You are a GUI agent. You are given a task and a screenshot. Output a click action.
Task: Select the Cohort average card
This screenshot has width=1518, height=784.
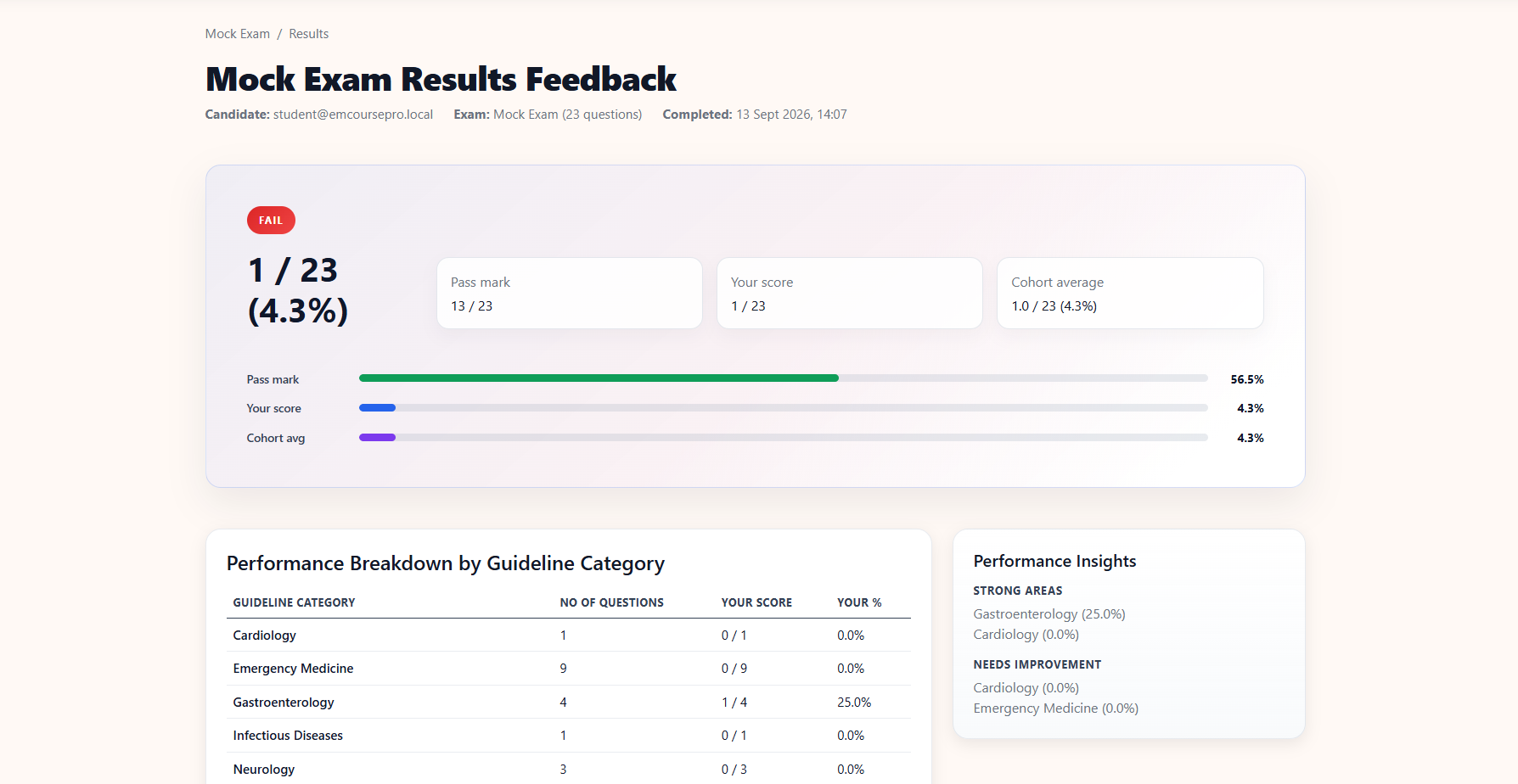coord(1130,294)
